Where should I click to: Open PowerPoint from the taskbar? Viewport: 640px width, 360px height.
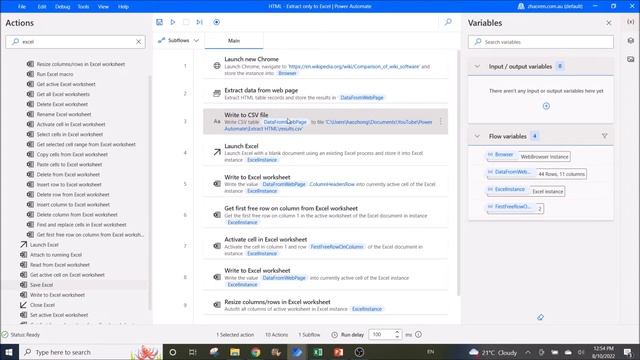point(338,352)
